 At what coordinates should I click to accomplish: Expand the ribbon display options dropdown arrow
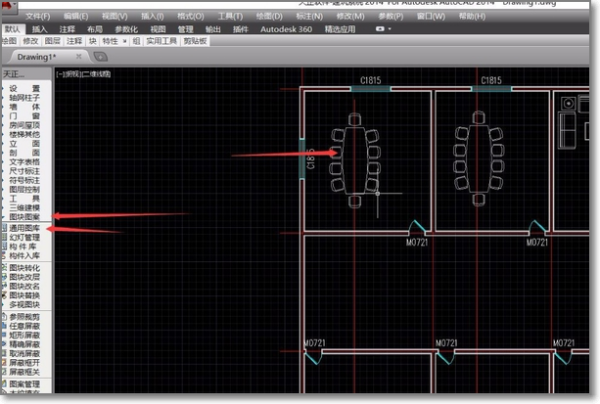pos(390,29)
